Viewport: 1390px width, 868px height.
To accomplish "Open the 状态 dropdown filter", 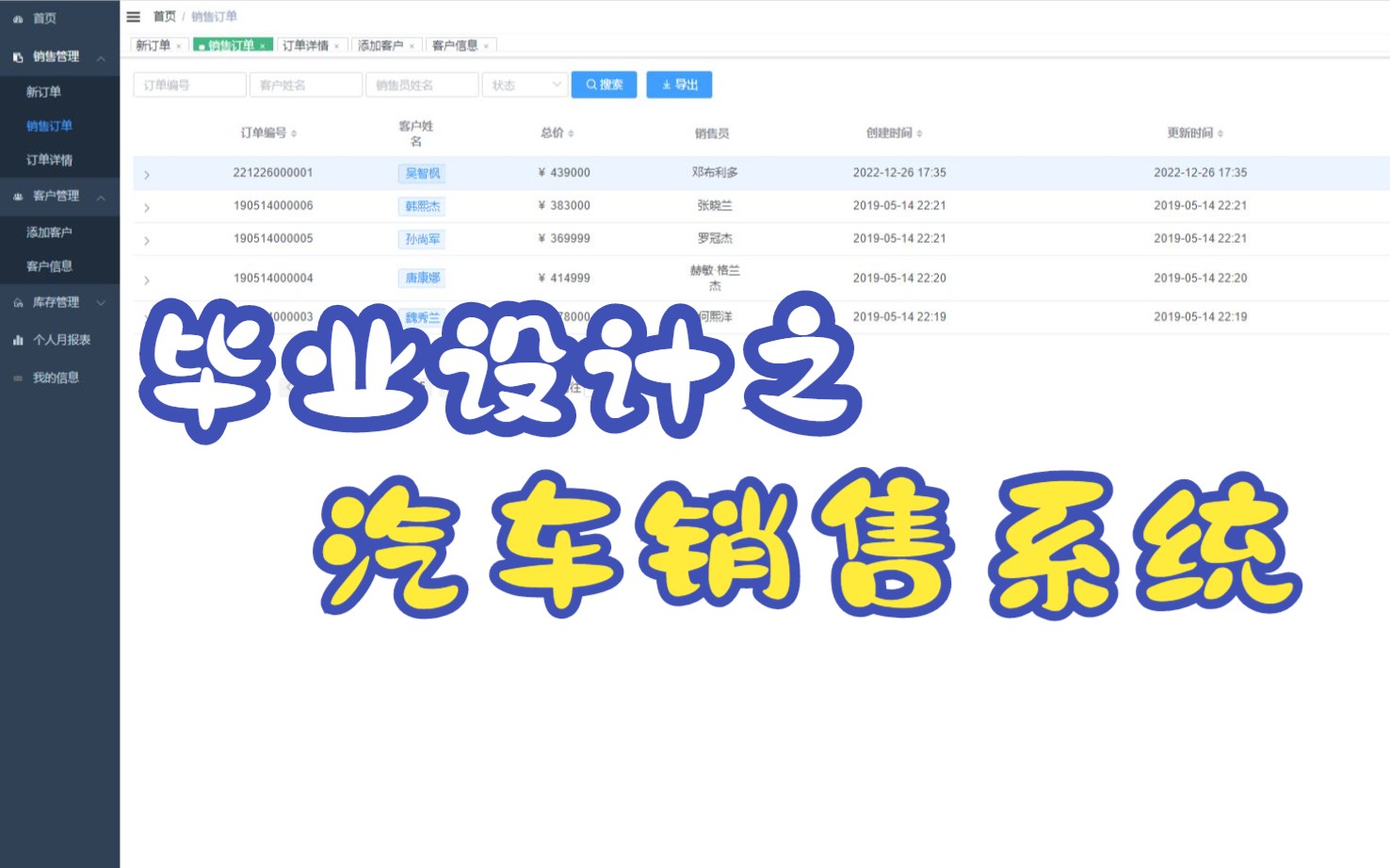I will (525, 85).
